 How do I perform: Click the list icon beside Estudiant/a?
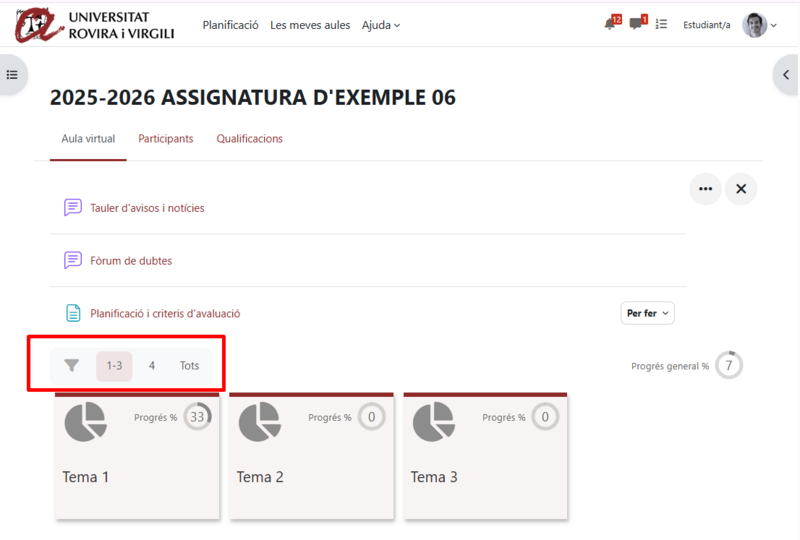[661, 25]
